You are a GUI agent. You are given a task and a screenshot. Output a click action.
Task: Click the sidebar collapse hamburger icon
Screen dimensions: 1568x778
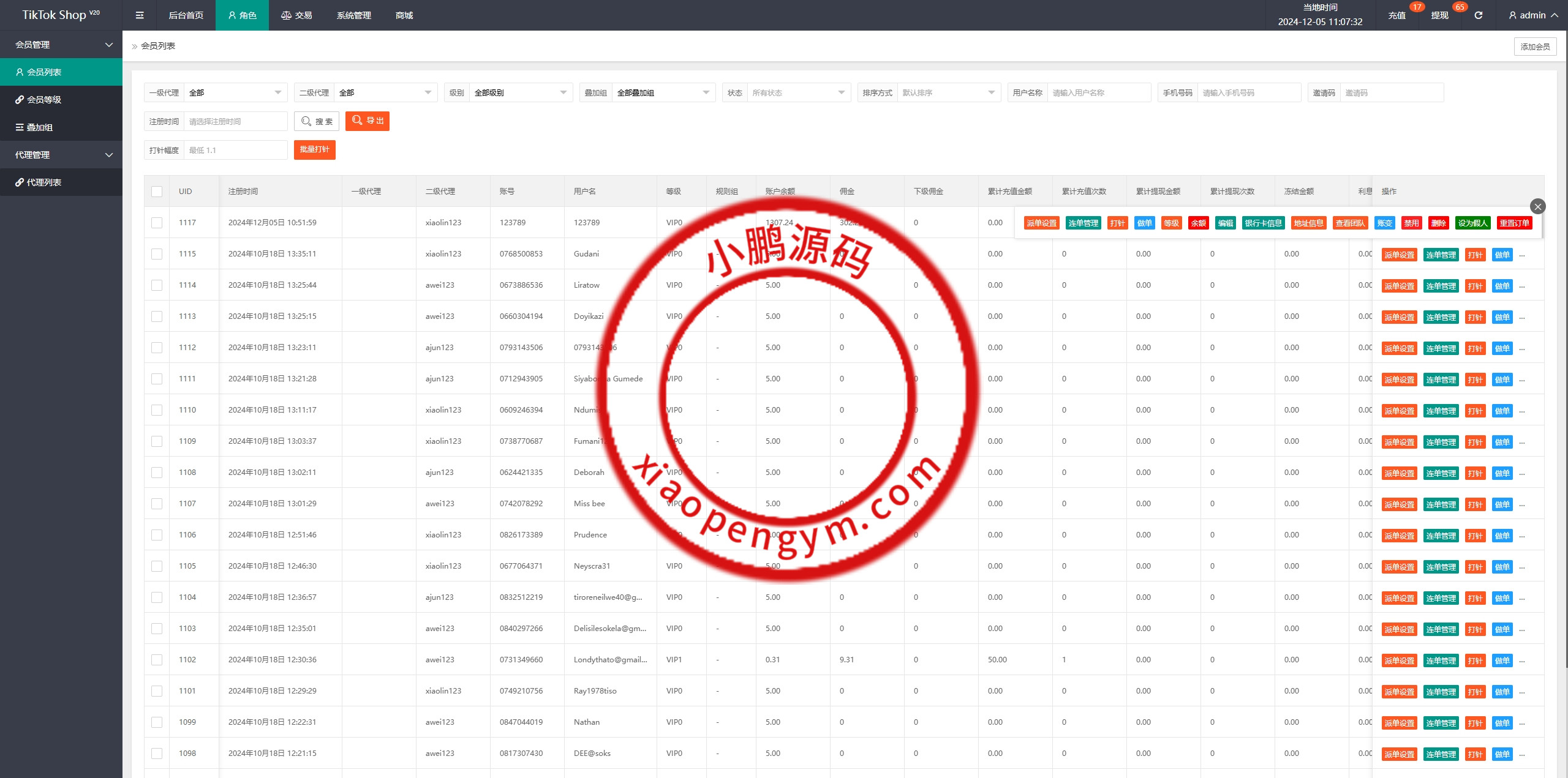point(140,15)
